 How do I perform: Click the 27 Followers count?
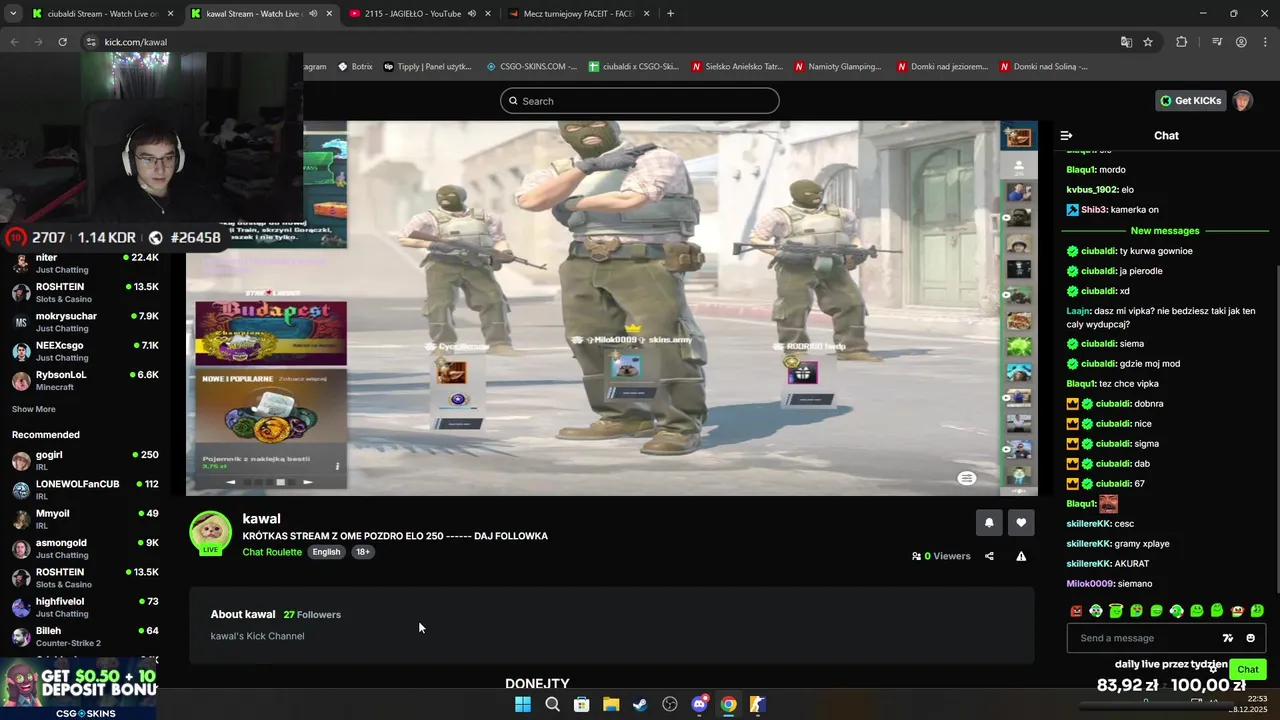pyautogui.click(x=312, y=615)
